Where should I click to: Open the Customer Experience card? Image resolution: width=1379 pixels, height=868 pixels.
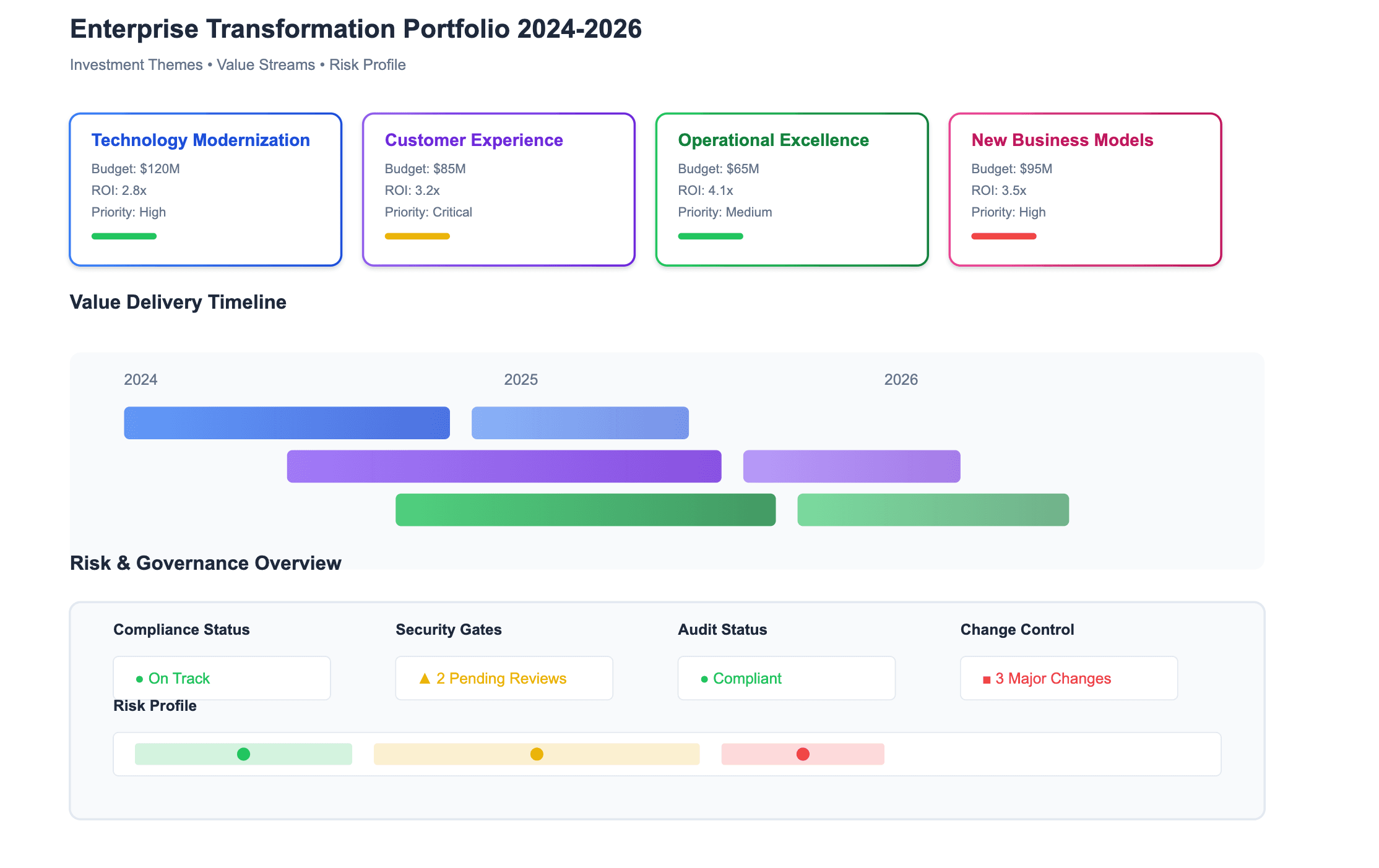click(x=499, y=189)
